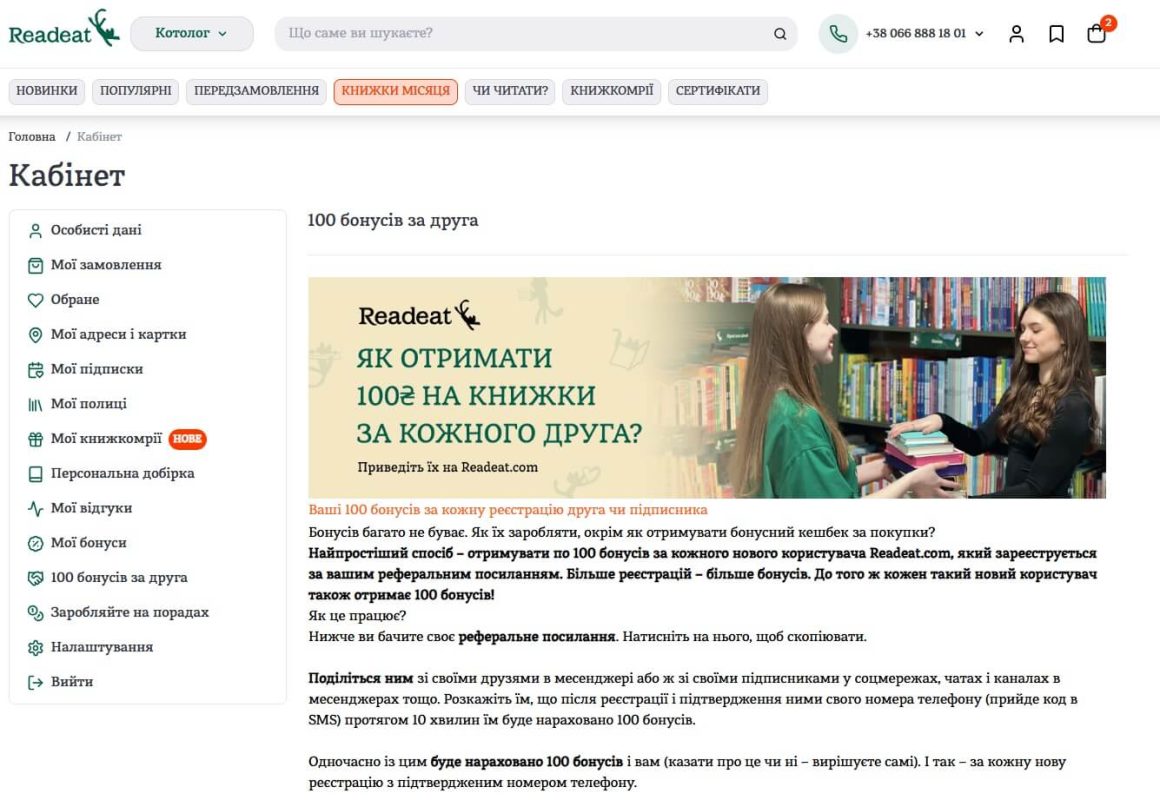The height and width of the screenshot is (807, 1160).
Task: Click coins icon beside Заробляйте на порадах
Action: click(35, 613)
